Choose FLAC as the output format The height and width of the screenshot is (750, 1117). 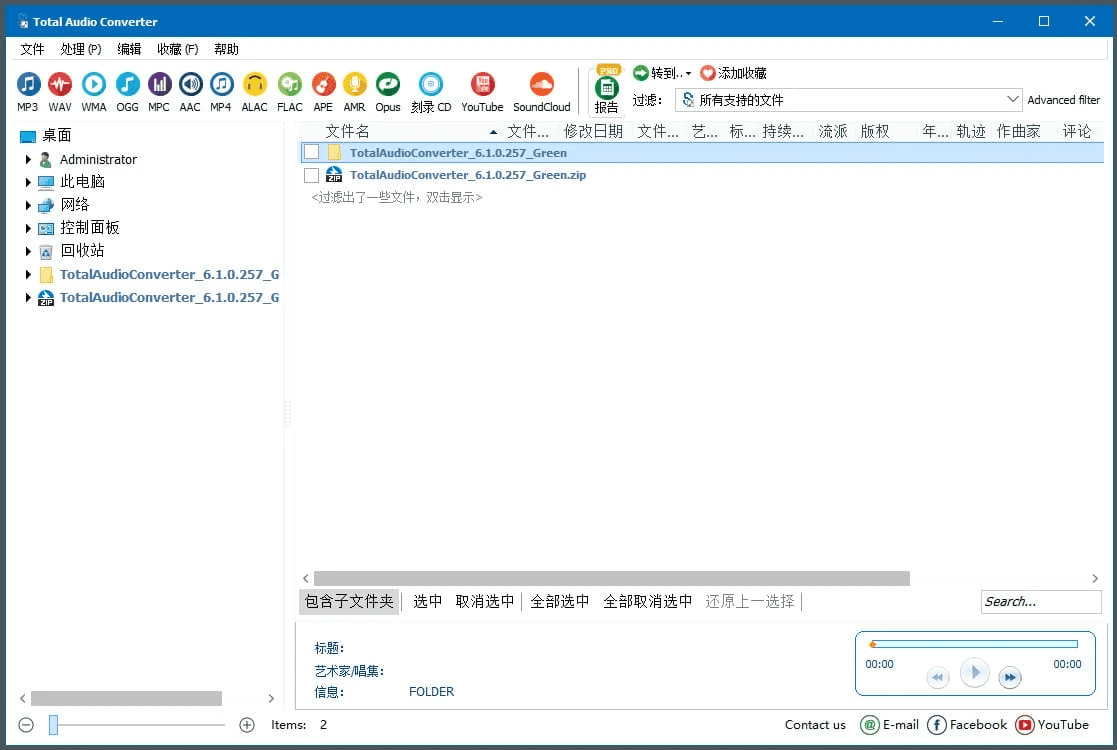(x=289, y=84)
